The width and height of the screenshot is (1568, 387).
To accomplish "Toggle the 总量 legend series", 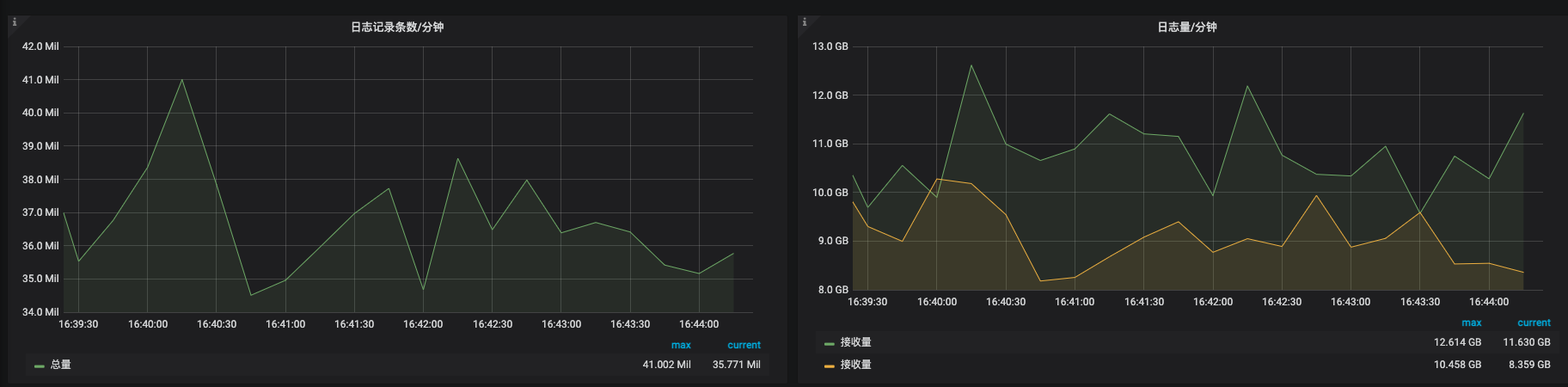I will (61, 365).
